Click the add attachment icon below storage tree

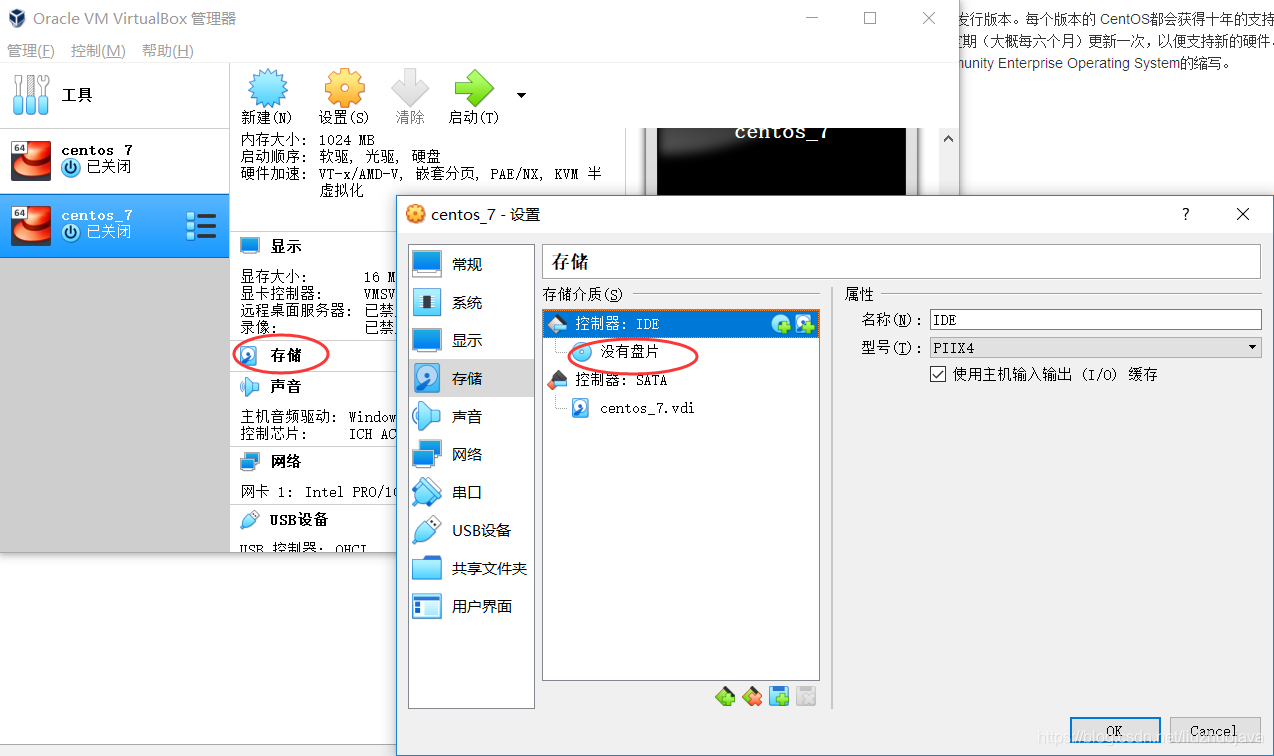780,696
